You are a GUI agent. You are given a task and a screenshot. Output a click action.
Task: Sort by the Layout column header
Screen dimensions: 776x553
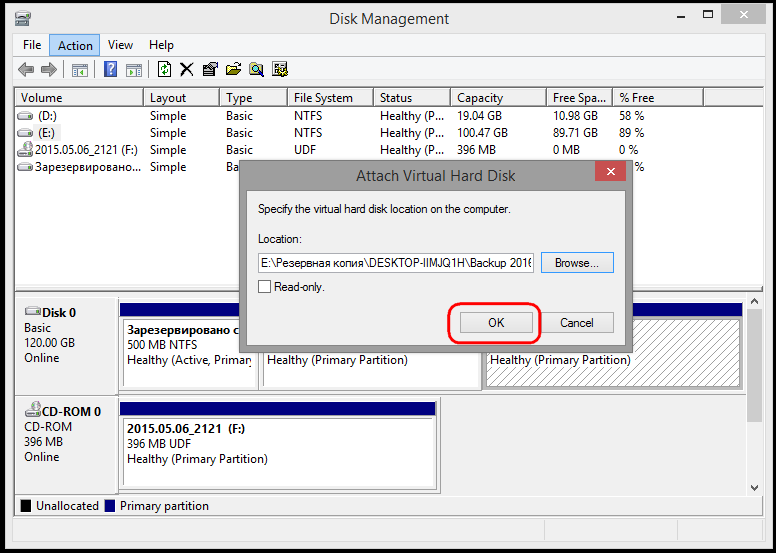tap(182, 98)
